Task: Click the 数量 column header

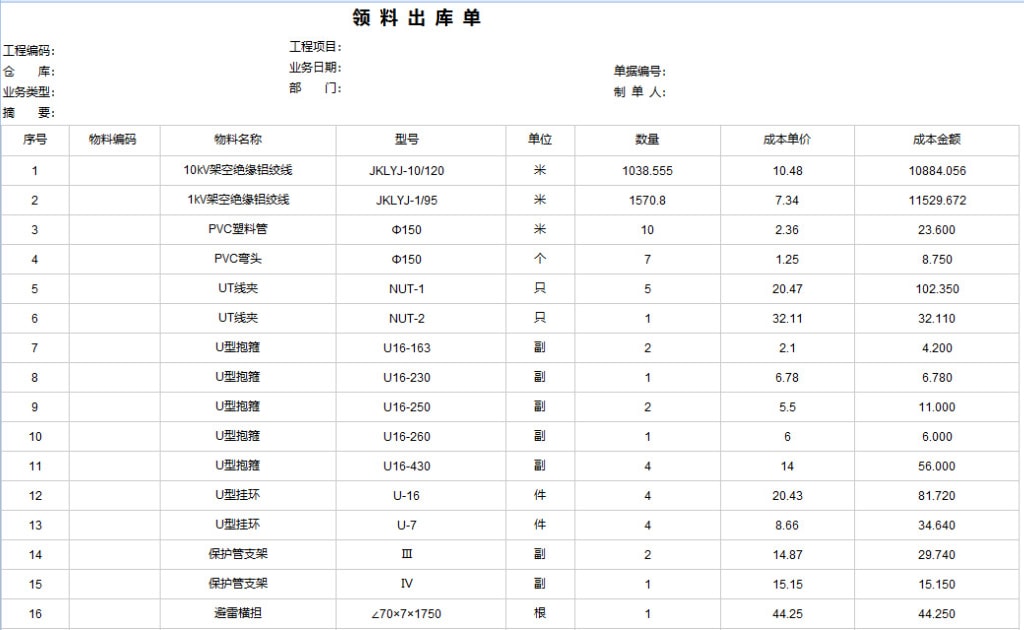Action: pos(647,140)
